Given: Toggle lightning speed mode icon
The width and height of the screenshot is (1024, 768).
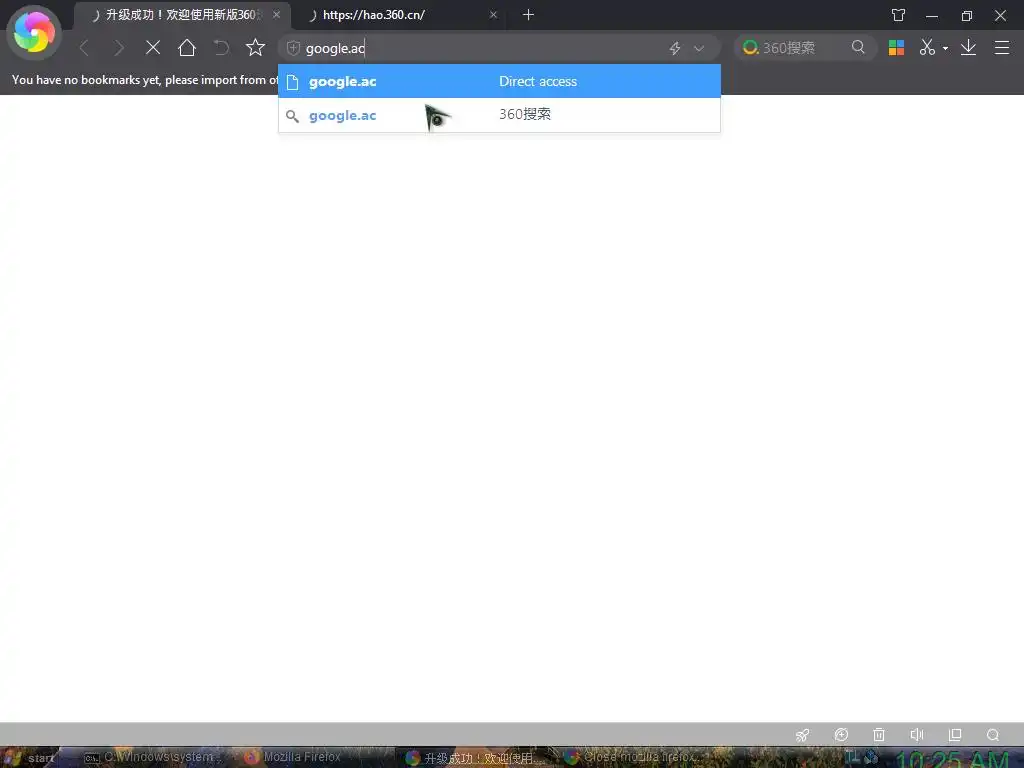Looking at the screenshot, I should [675, 48].
